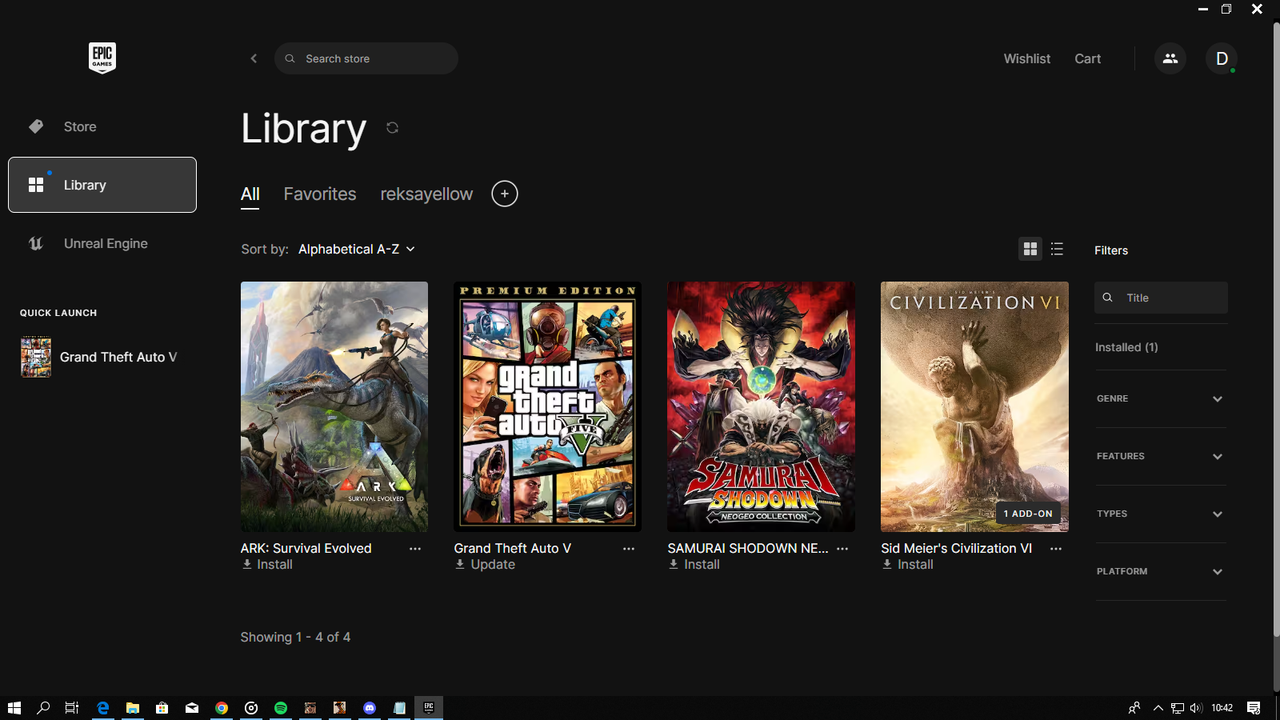This screenshot has height=720, width=1280.
Task: Refresh the Library using the sync icon
Action: (392, 128)
